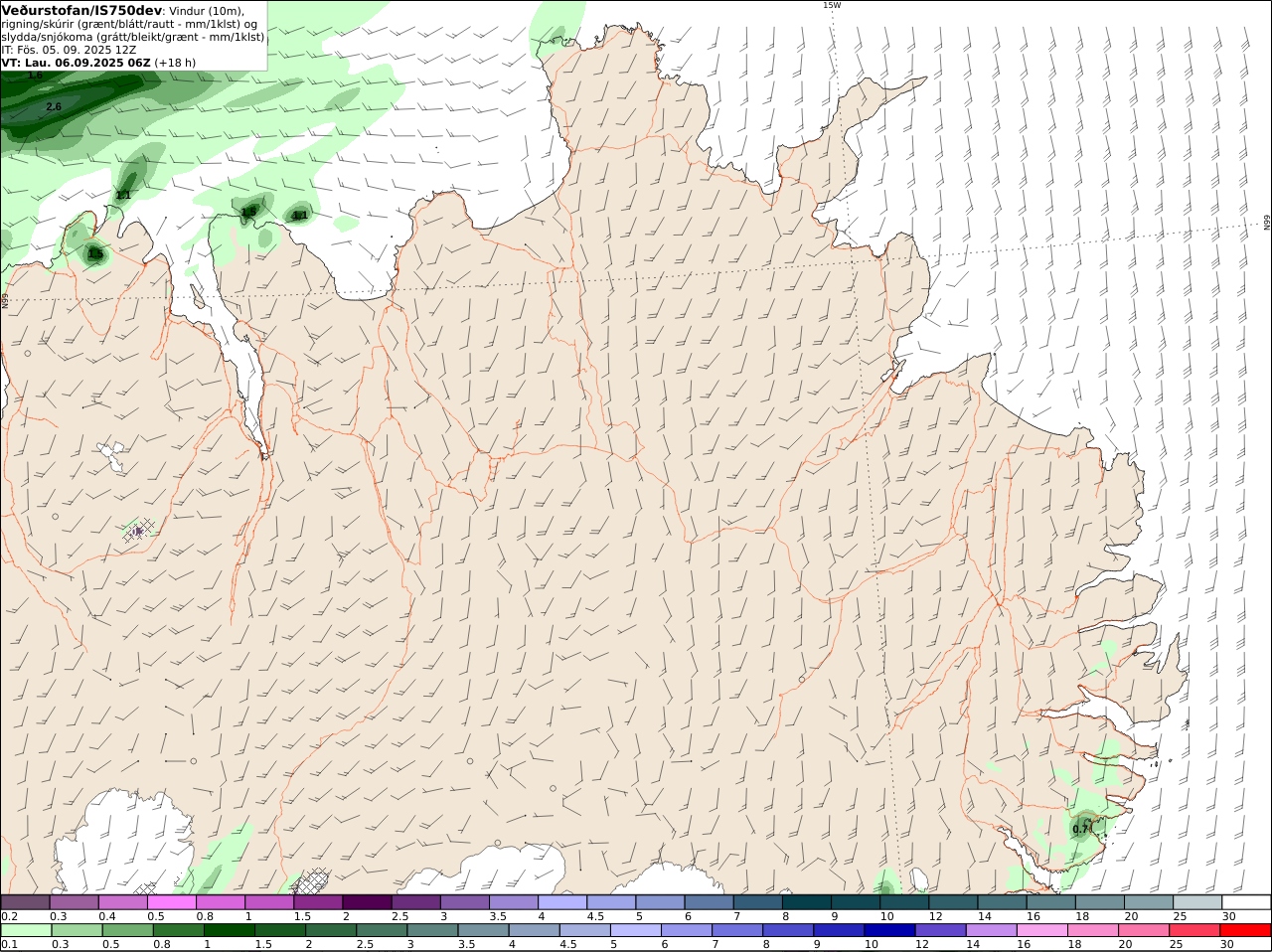This screenshot has height=952, width=1272.
Task: Select violet rain swatch between 14 and 16
Action: (992, 930)
